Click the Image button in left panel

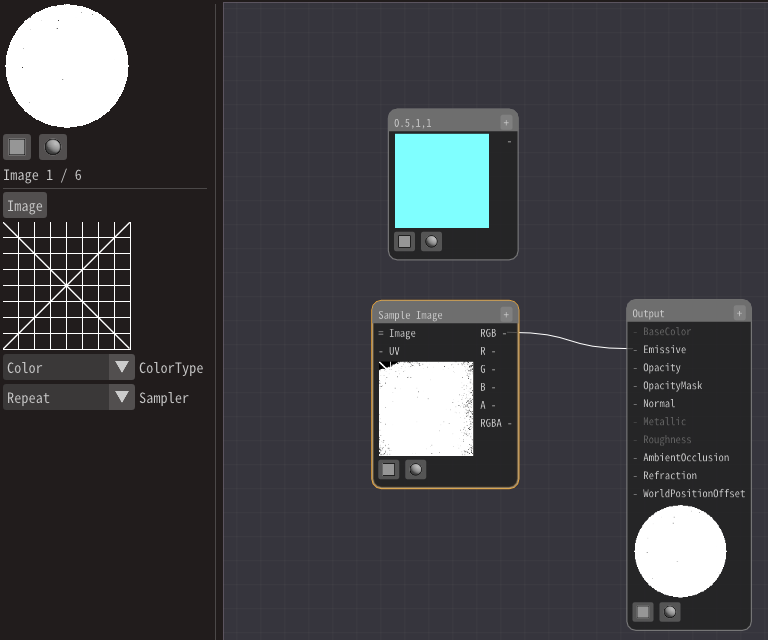[x=25, y=206]
